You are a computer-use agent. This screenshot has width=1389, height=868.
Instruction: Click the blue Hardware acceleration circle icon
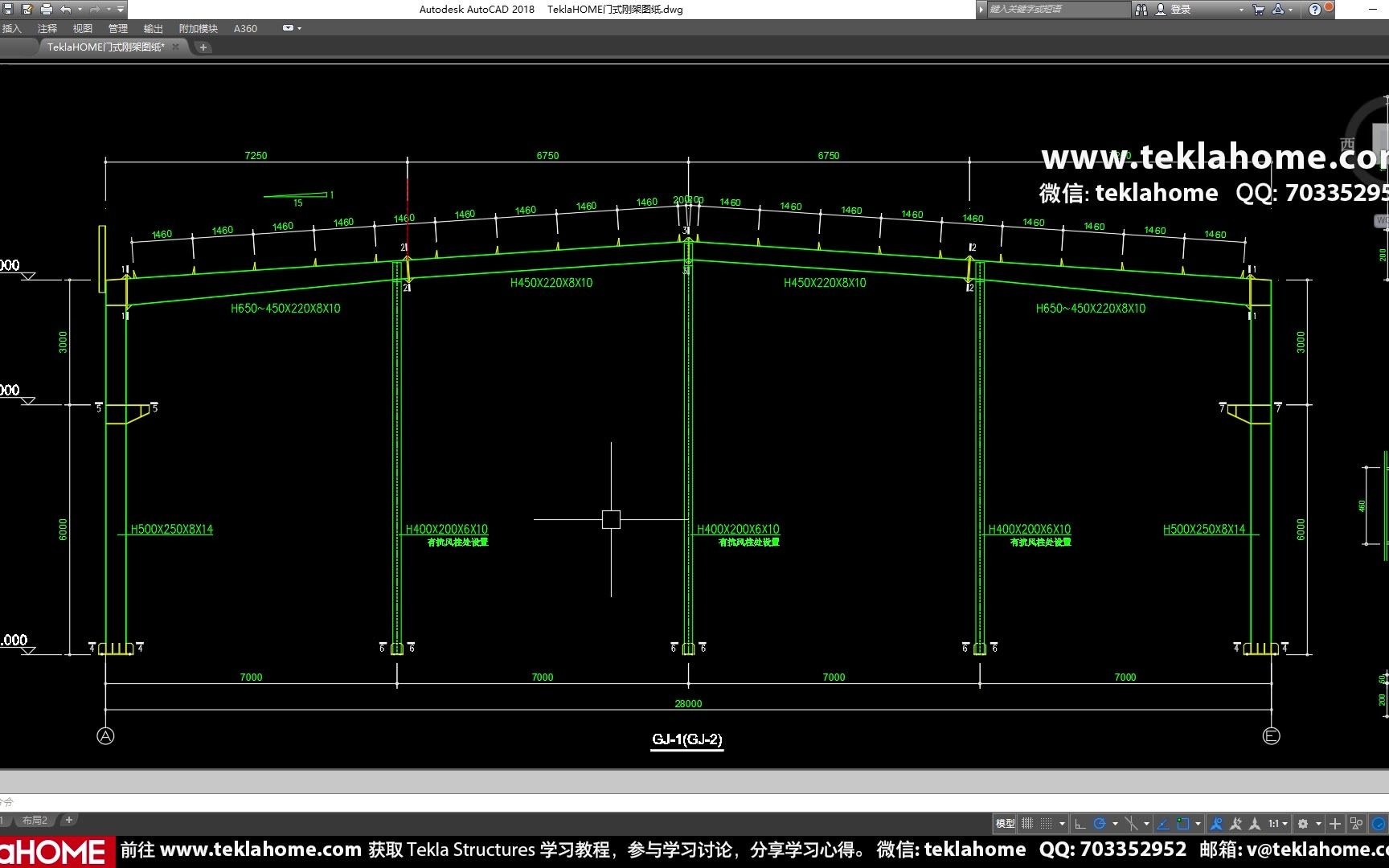(x=1379, y=824)
